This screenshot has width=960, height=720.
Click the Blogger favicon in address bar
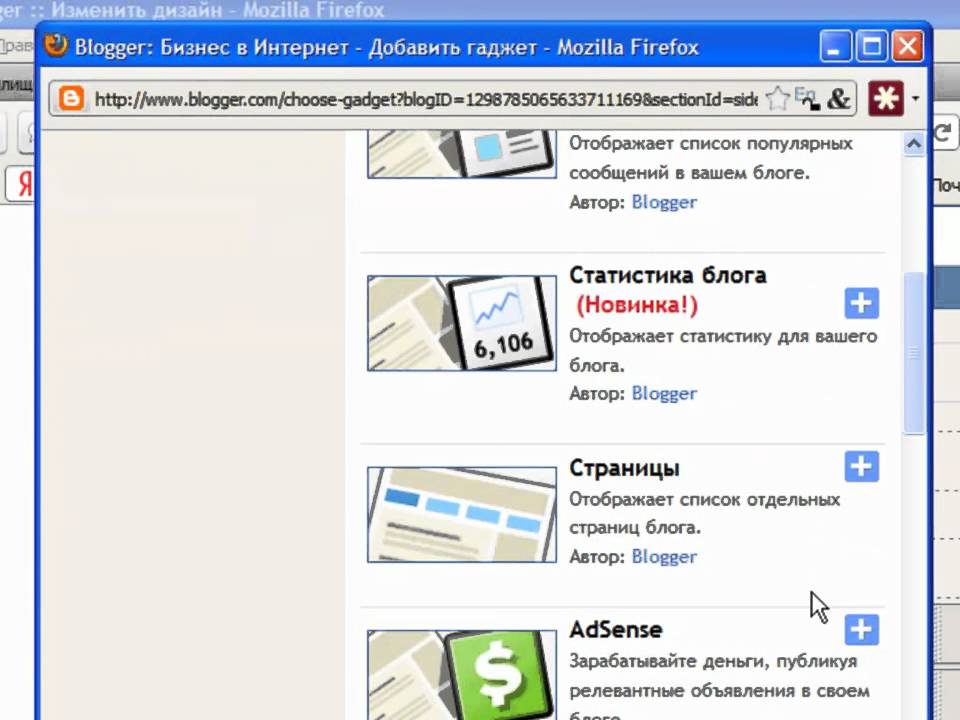pyautogui.click(x=71, y=99)
